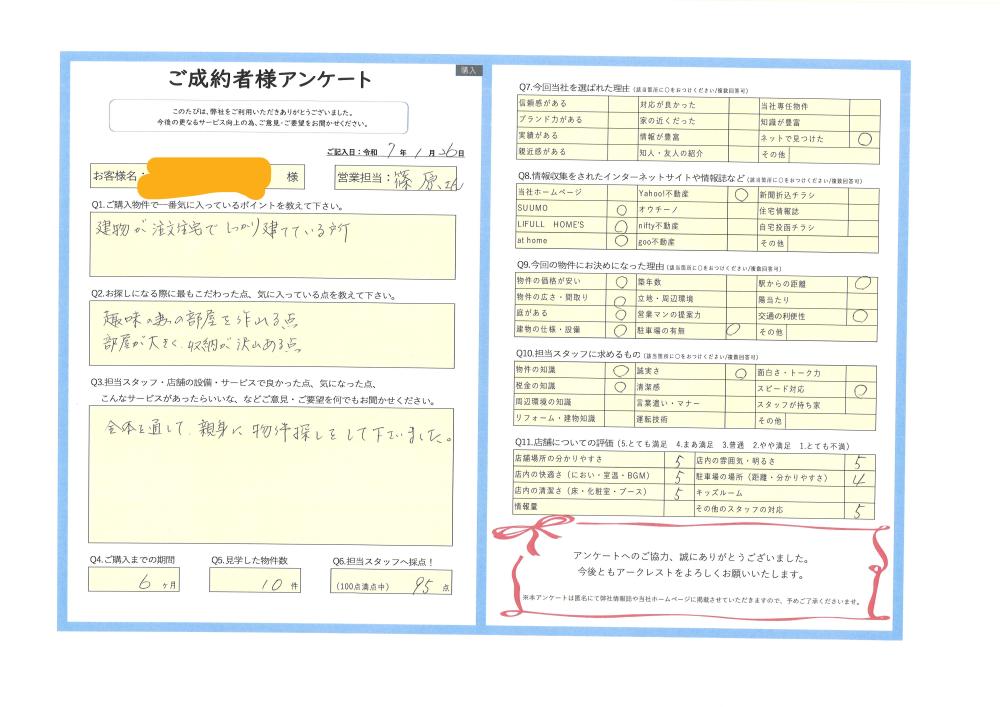The width and height of the screenshot is (1000, 707).
Task: Click the small 購入 tag at top
Action: [x=469, y=70]
